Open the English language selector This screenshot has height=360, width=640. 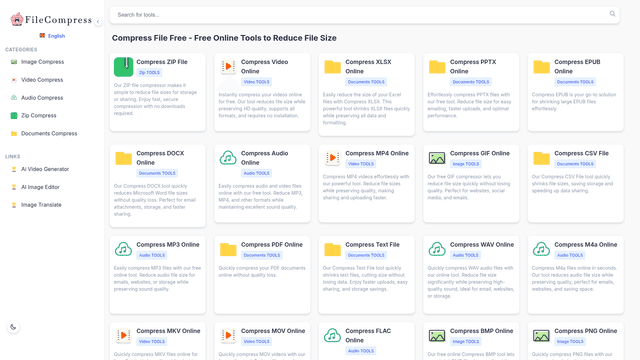(52, 36)
